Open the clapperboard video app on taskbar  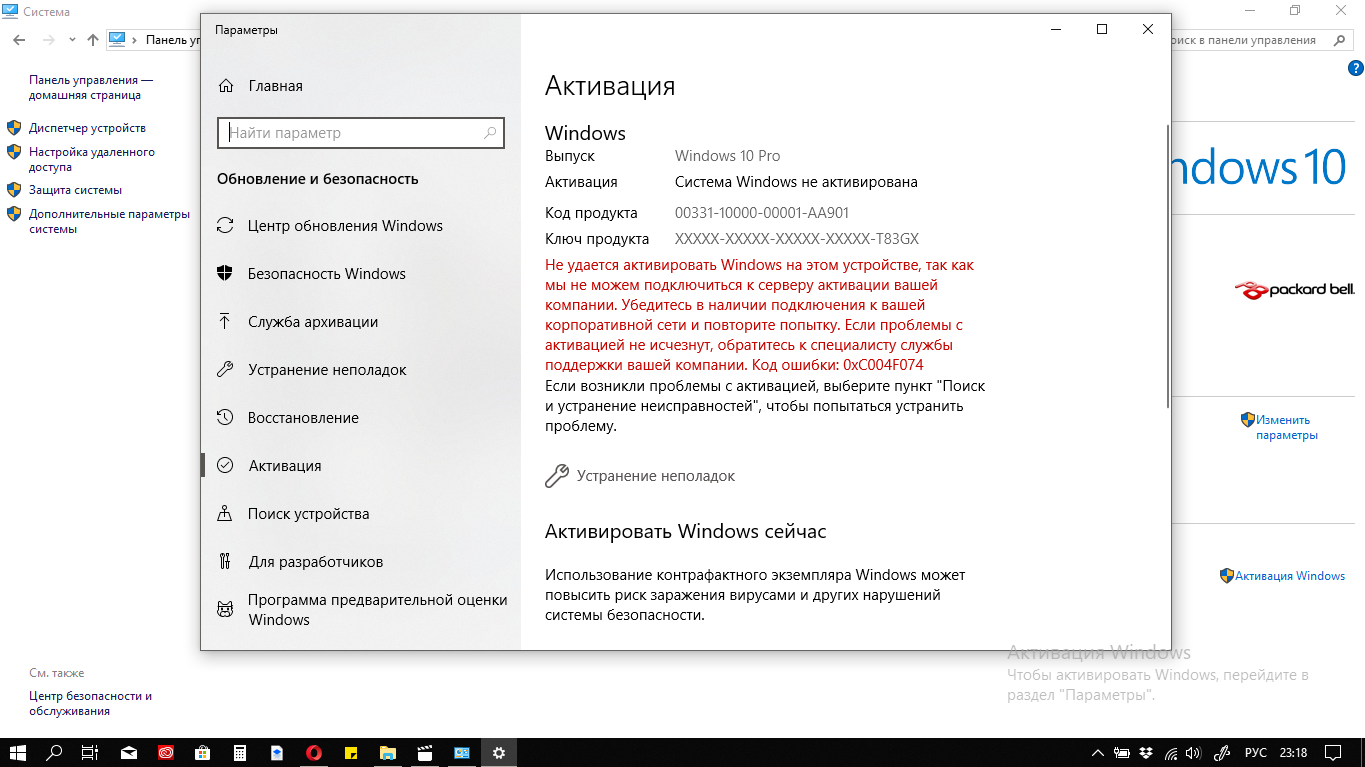[x=425, y=752]
